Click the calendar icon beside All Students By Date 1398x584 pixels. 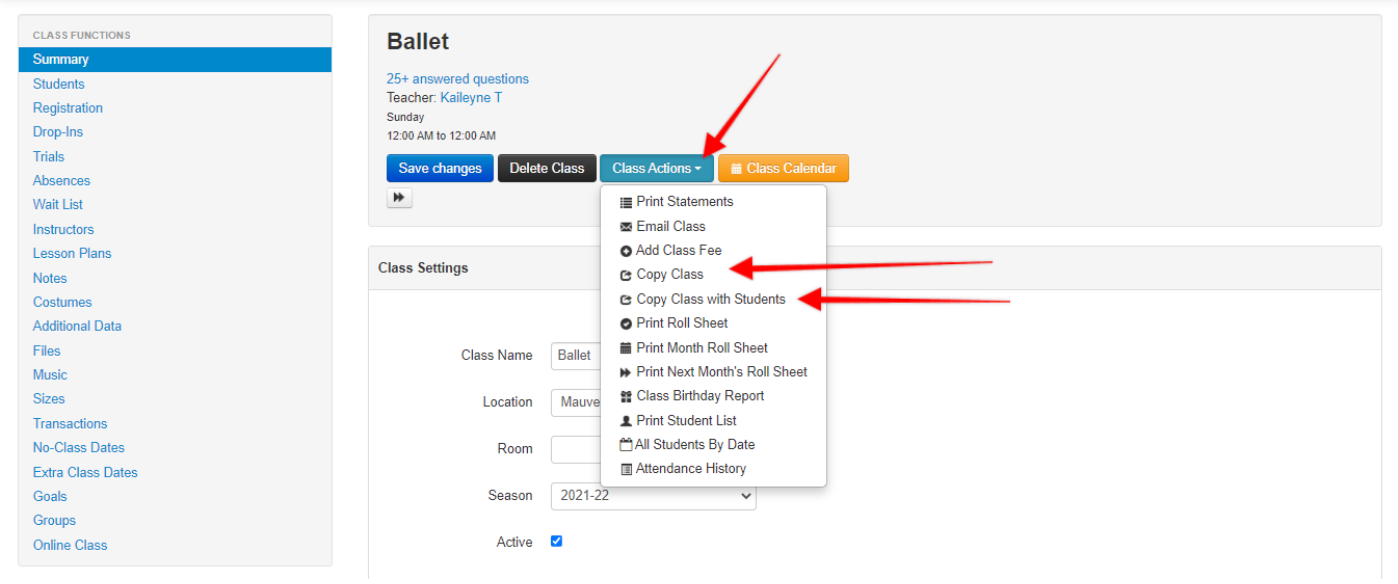(626, 445)
